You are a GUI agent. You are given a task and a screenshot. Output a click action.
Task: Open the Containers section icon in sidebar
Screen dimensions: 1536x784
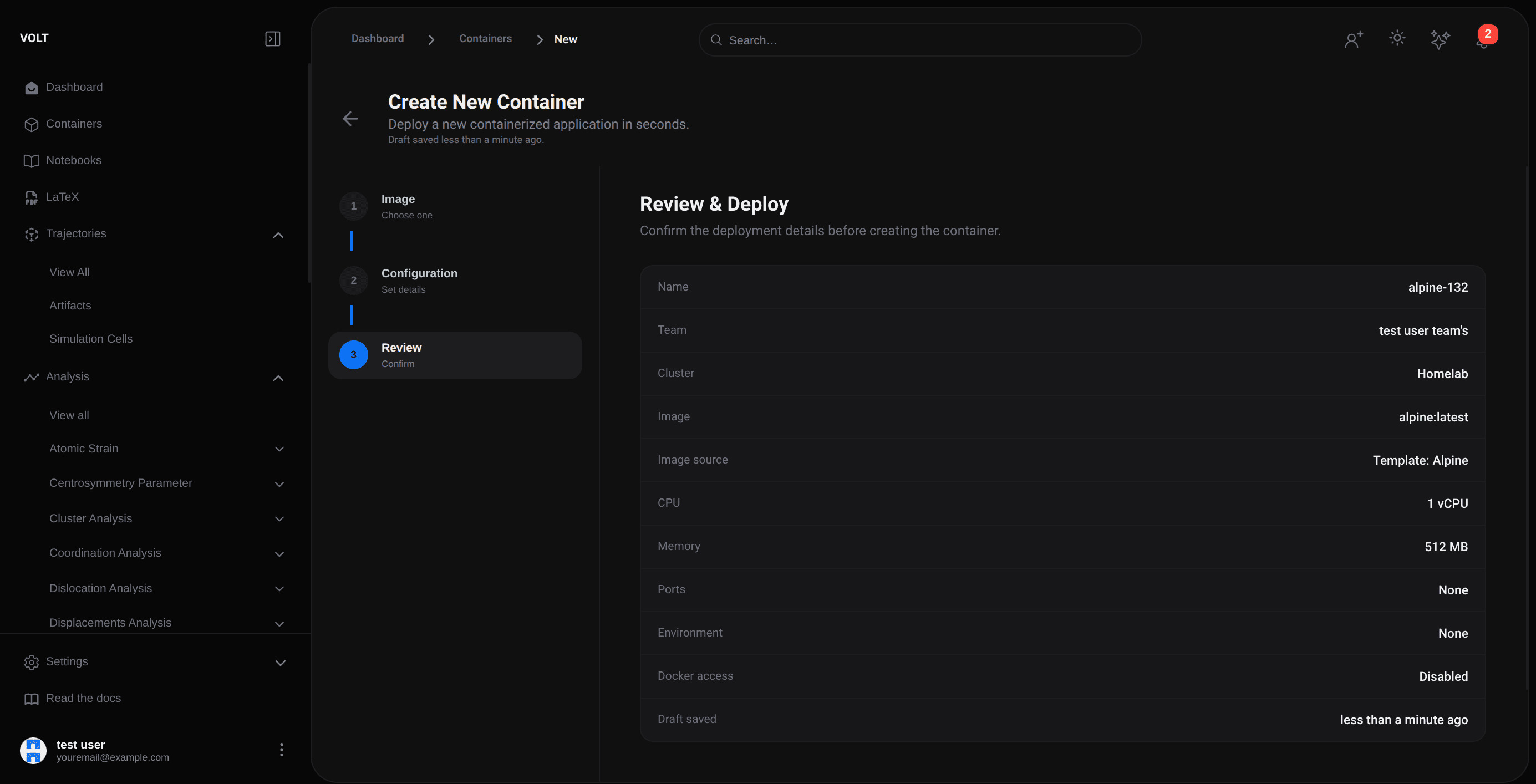pos(32,124)
